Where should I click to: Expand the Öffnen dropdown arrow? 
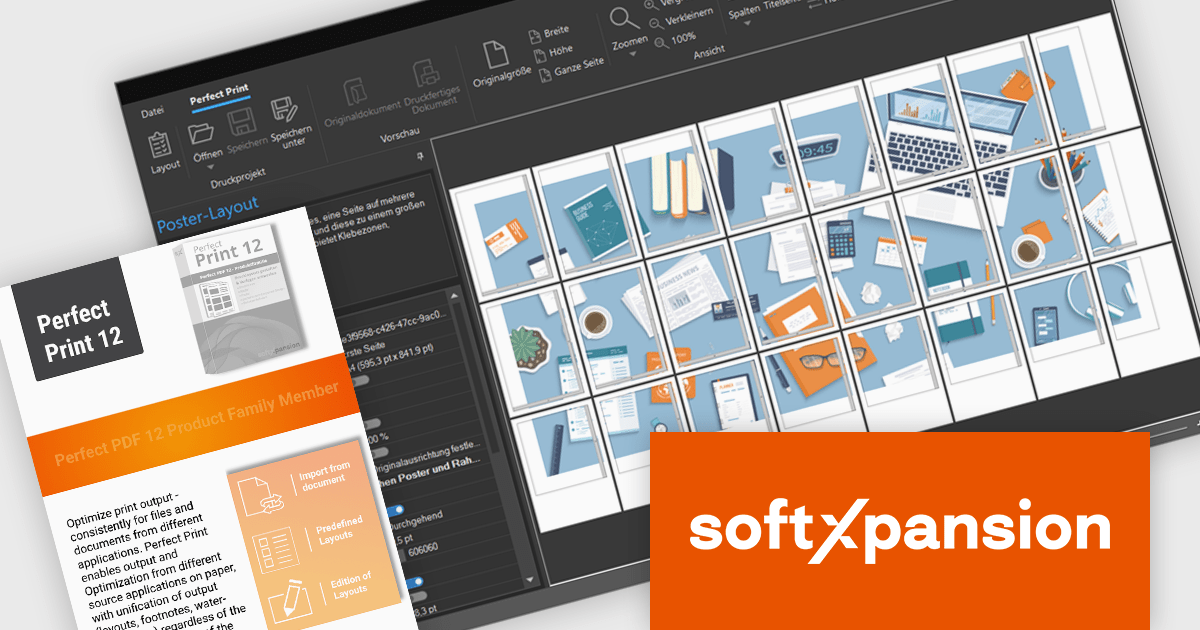click(212, 169)
